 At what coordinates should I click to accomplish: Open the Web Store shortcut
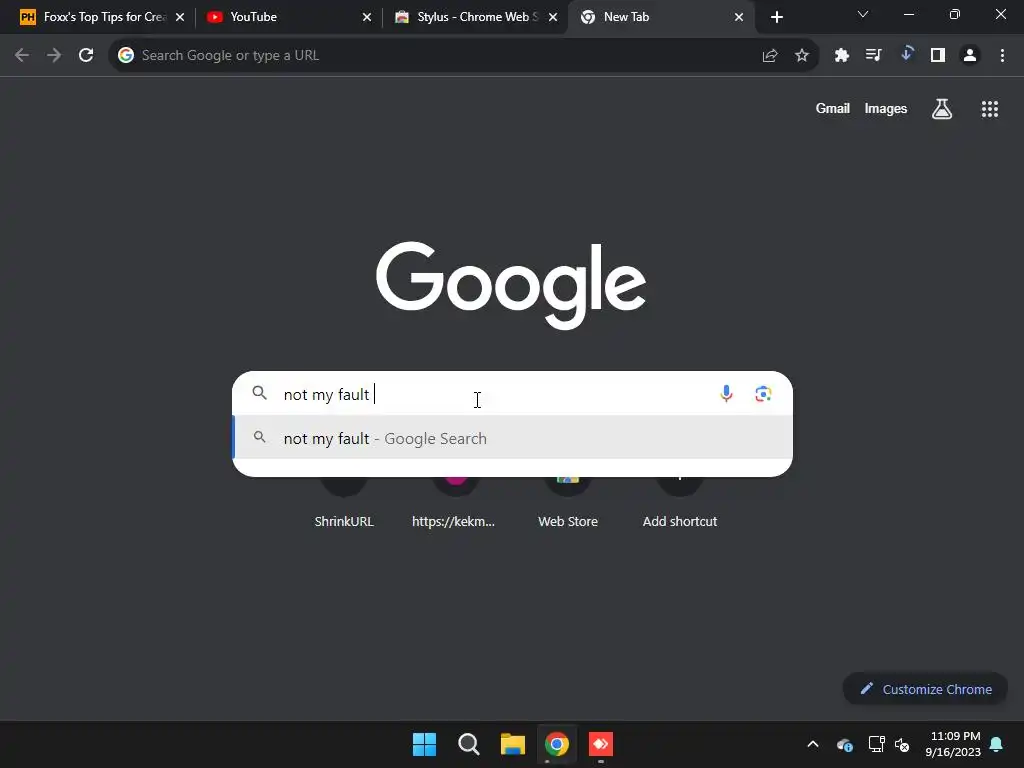pos(568,503)
